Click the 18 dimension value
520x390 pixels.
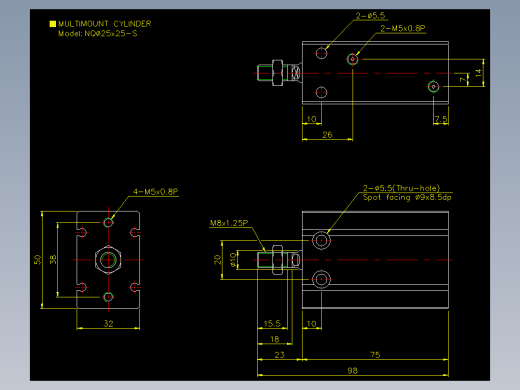[x=274, y=339]
